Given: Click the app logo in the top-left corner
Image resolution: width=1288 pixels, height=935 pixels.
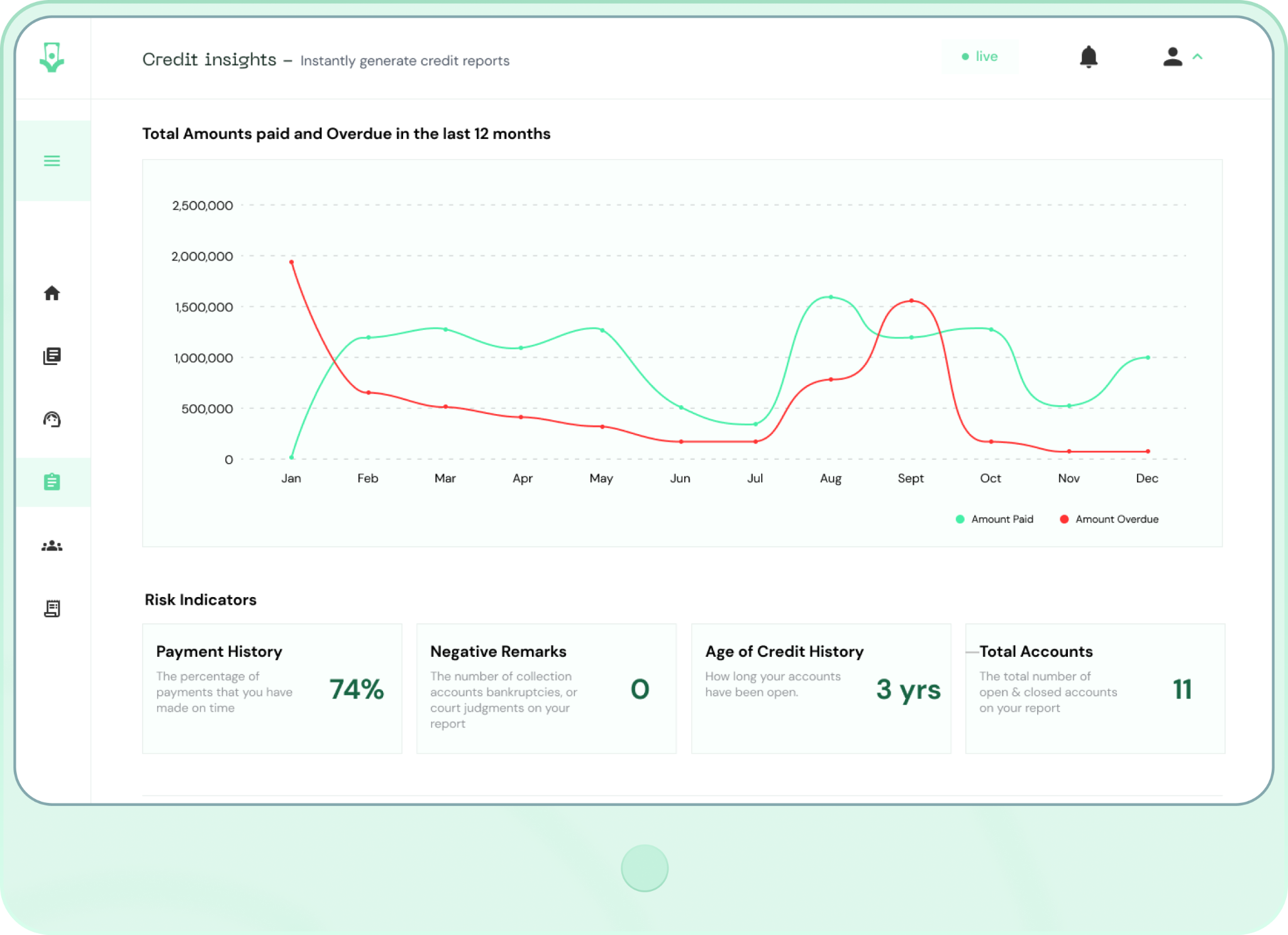Looking at the screenshot, I should [51, 59].
